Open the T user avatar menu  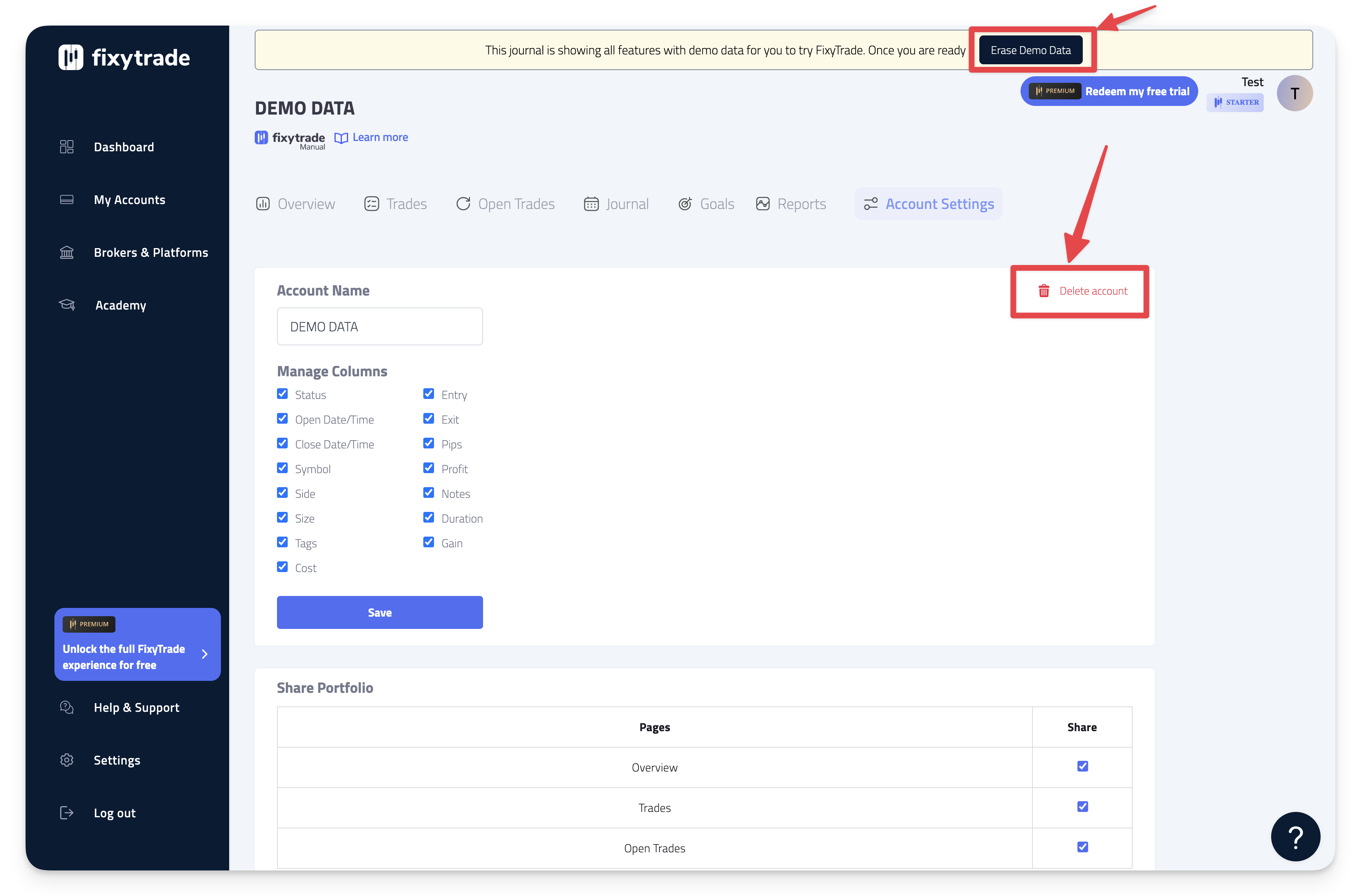1294,93
